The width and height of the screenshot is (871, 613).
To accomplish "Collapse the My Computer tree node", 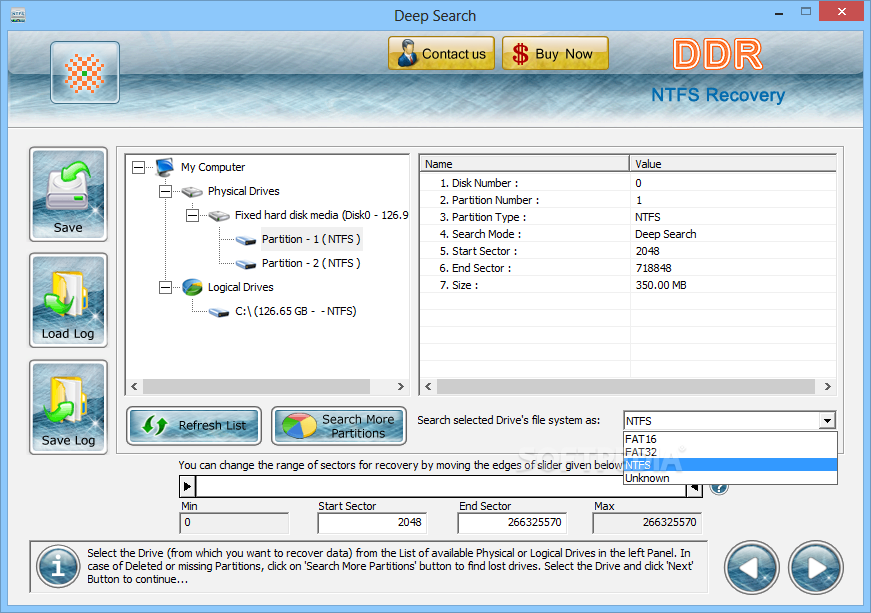I will [x=138, y=167].
